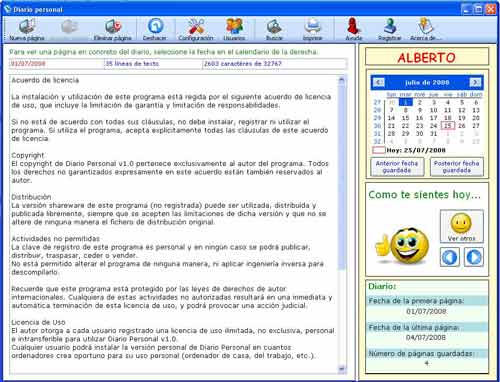Viewport: 500px width, 382px height.
Task: Select July 1 in the calendar
Action: click(x=406, y=102)
